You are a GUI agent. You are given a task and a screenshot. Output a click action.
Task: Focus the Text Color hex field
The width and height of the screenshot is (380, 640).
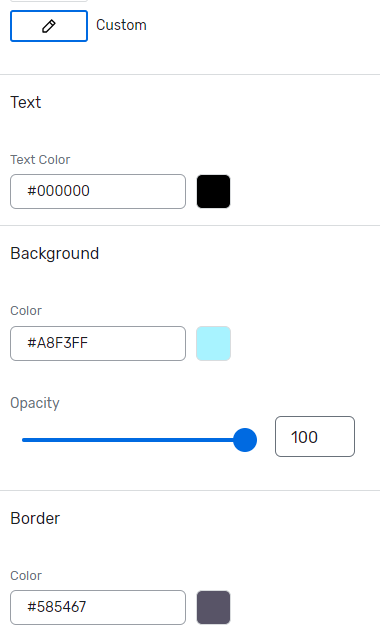point(98,191)
